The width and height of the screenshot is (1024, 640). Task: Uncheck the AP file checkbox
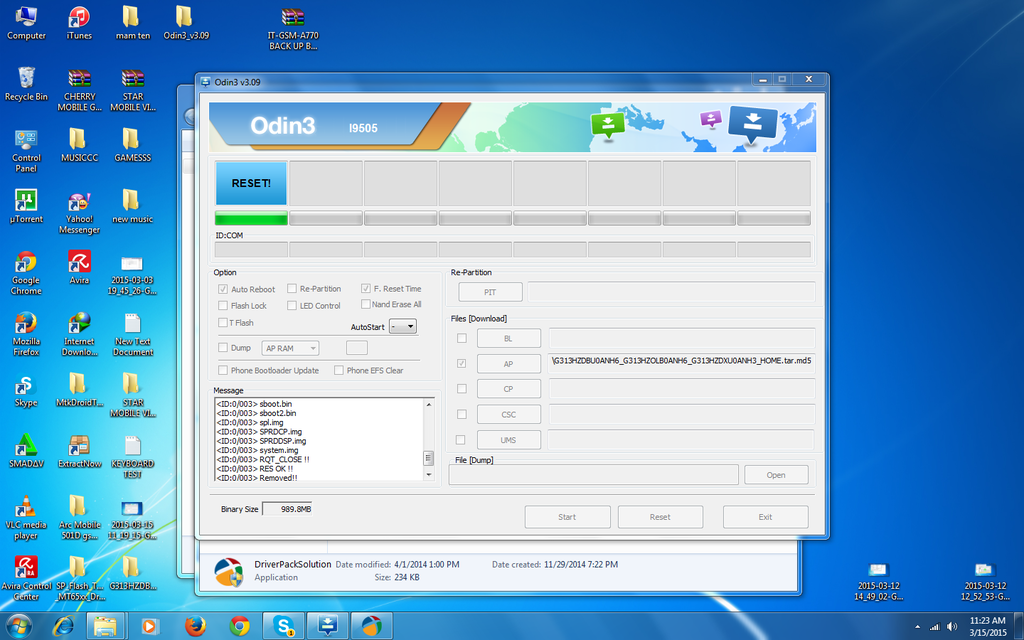click(463, 363)
